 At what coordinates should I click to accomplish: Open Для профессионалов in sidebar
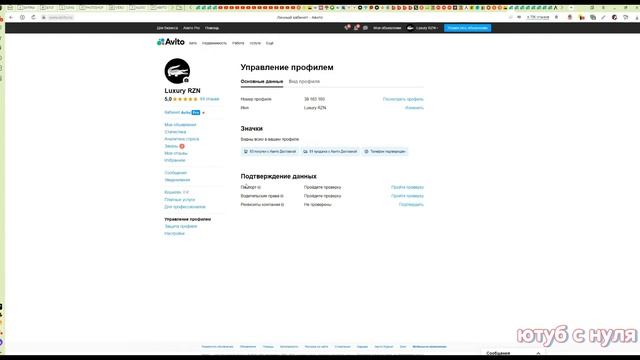[x=185, y=207]
